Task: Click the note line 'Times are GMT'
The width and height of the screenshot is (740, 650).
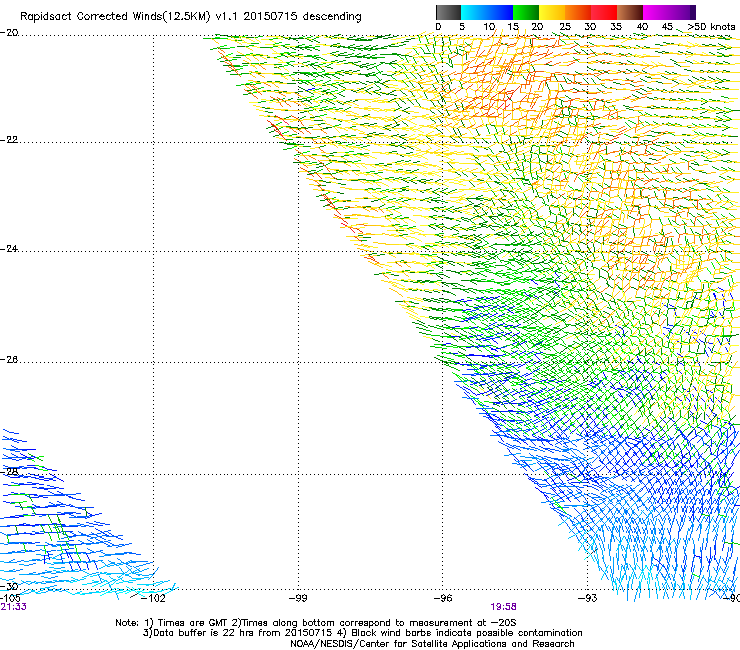Action: pyautogui.click(x=316, y=623)
